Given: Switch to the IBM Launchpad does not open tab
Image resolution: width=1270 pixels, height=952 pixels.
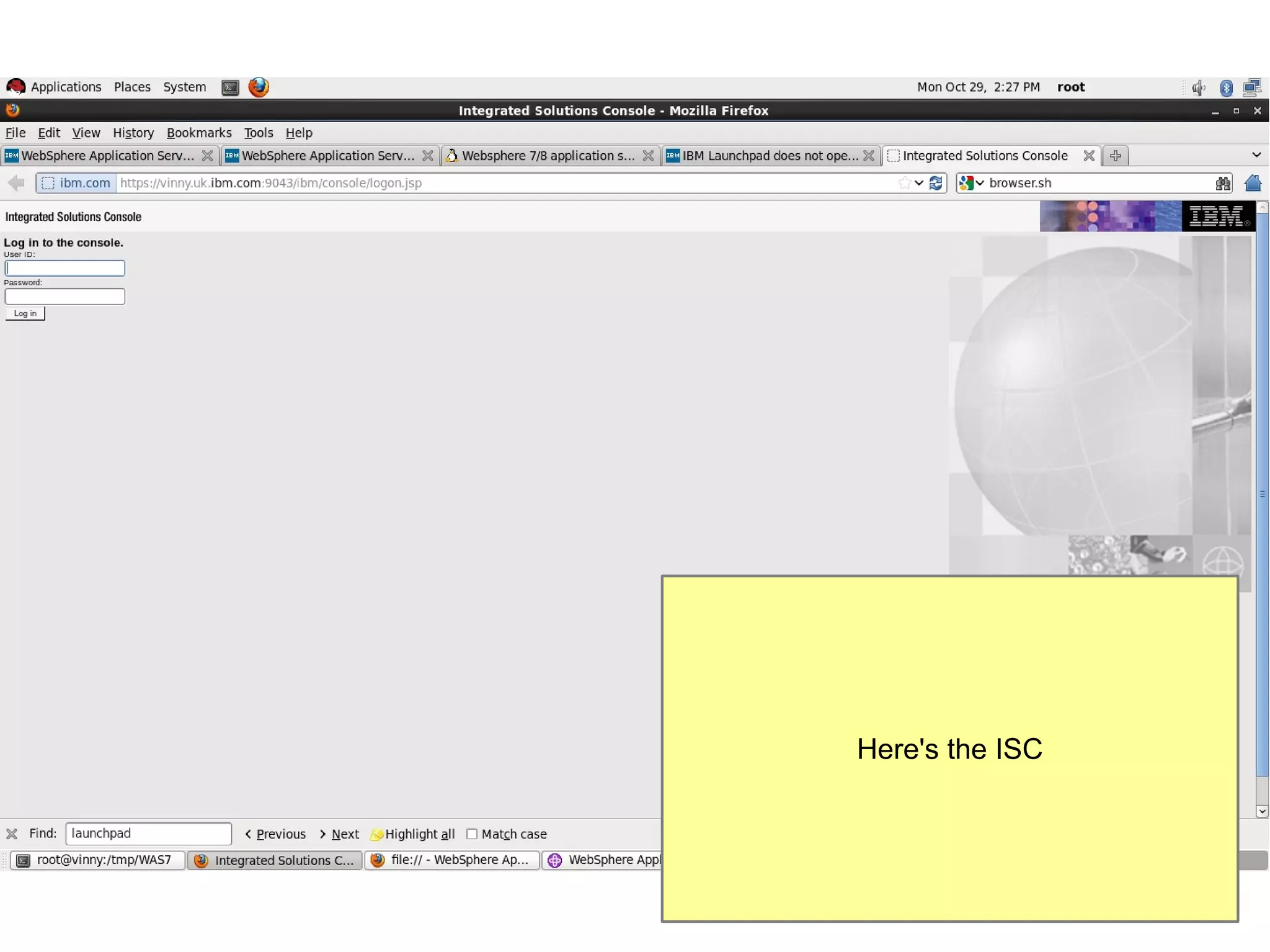Looking at the screenshot, I should click(771, 156).
